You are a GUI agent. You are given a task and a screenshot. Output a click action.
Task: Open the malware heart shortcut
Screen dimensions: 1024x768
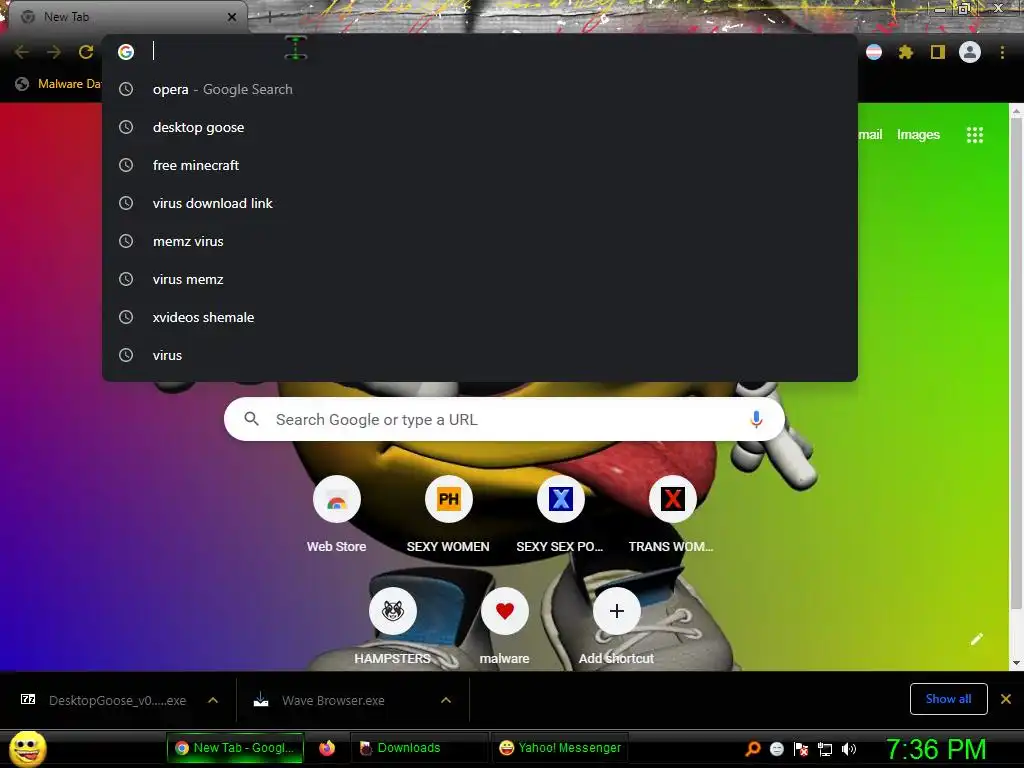pos(504,626)
